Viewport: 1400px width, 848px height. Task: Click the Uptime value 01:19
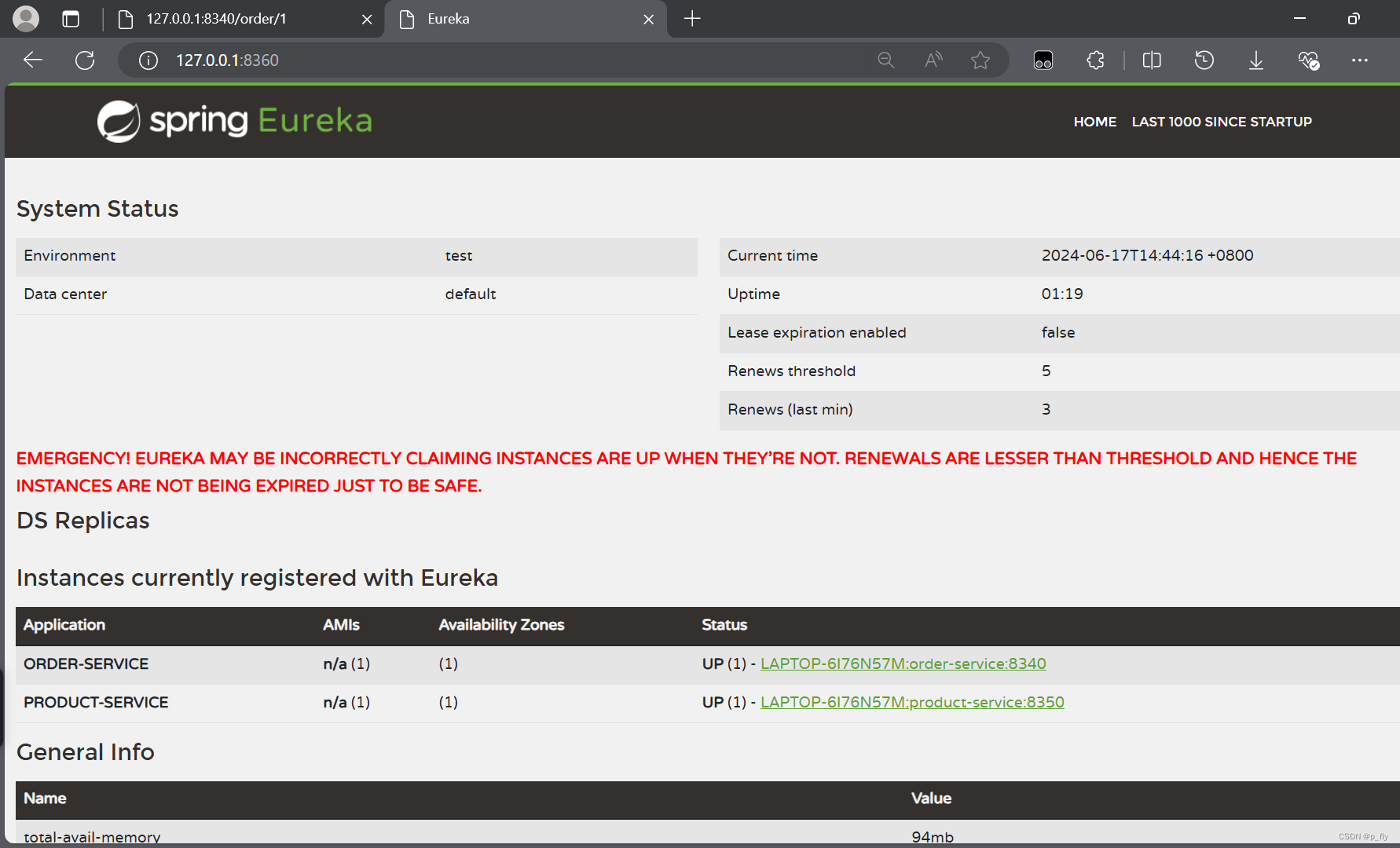(x=1062, y=294)
